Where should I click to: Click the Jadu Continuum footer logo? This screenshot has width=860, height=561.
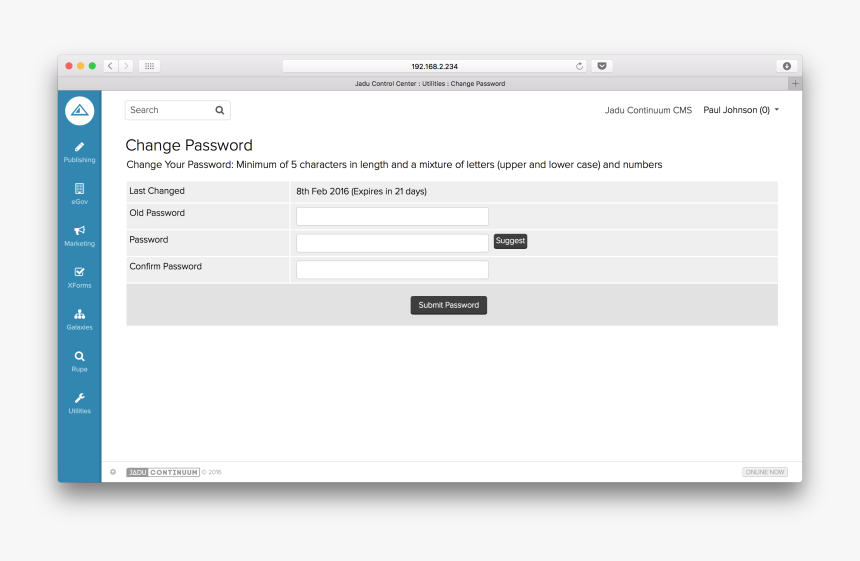(163, 472)
